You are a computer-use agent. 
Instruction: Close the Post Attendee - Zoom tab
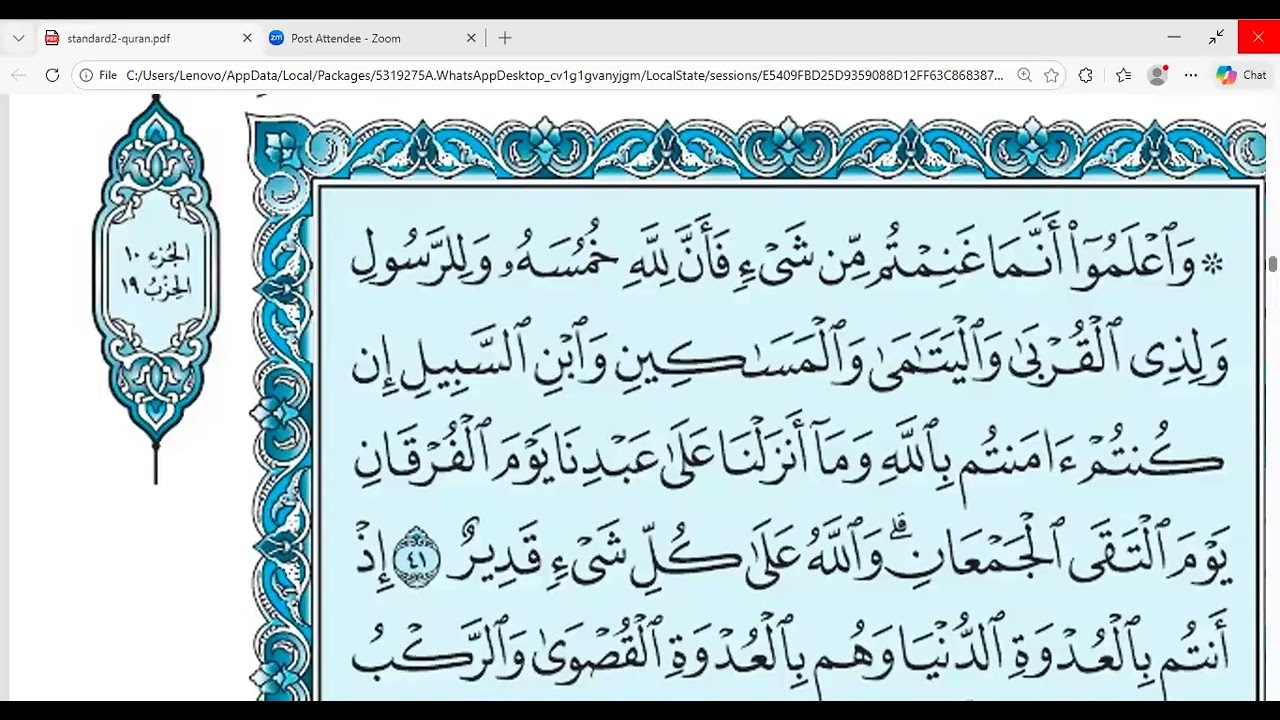point(471,38)
